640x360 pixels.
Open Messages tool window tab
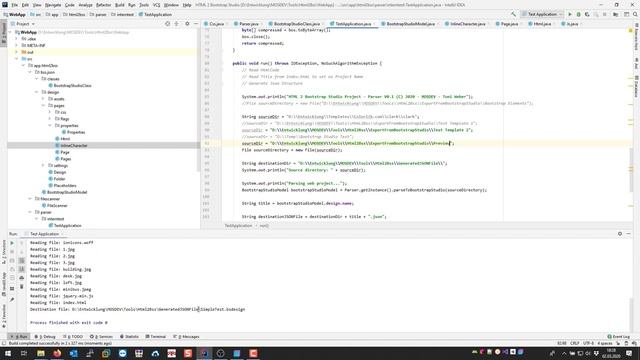click(x=186, y=337)
